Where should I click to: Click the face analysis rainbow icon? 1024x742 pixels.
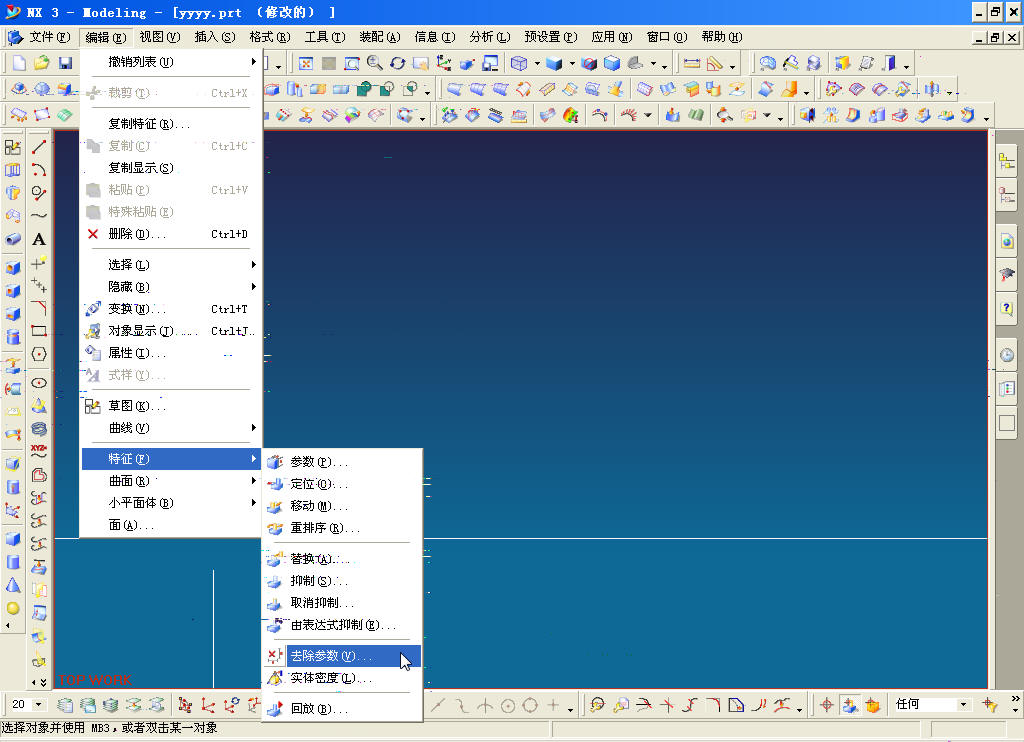[x=571, y=116]
